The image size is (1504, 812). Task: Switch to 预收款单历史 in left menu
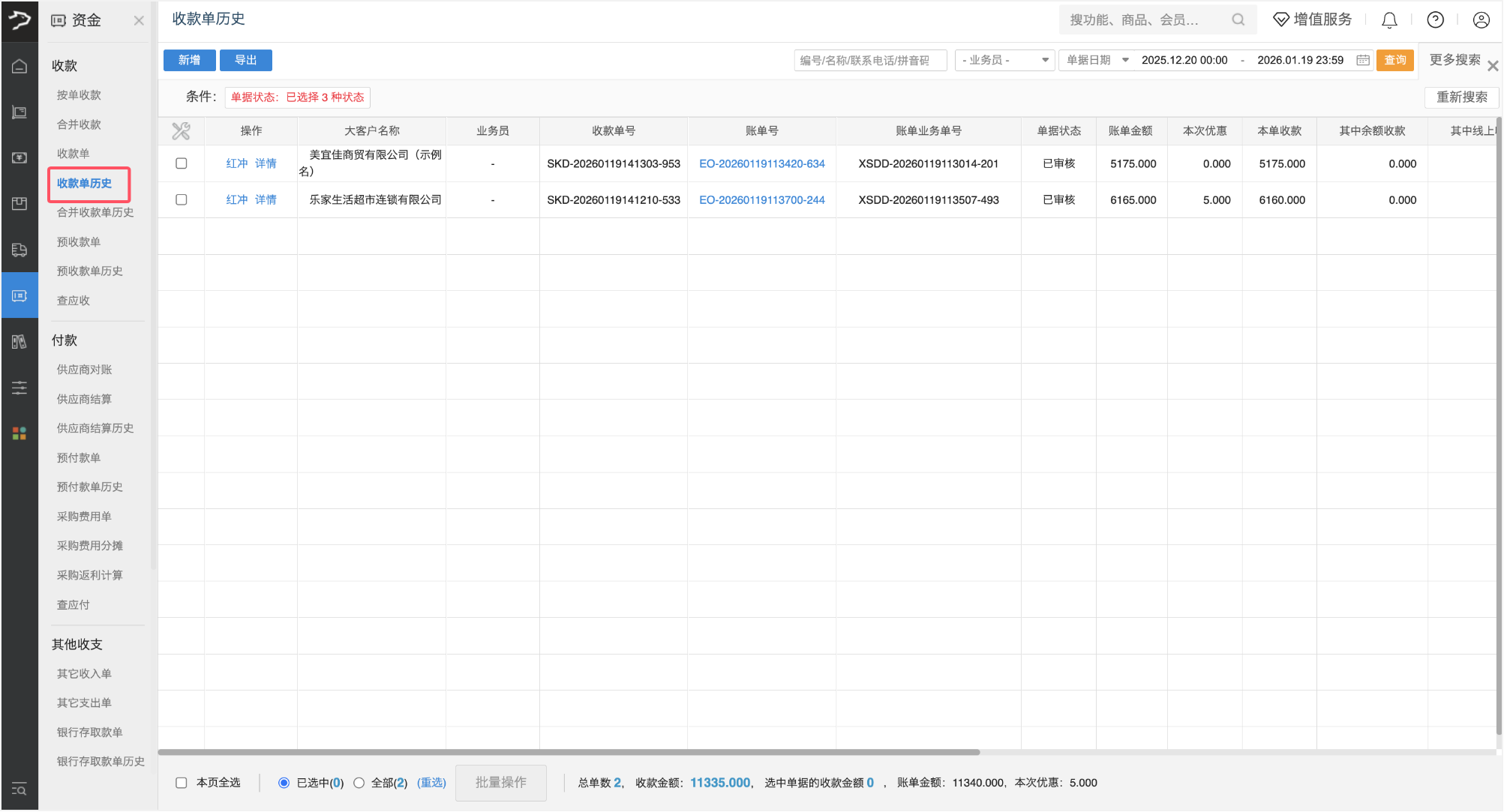tap(89, 271)
